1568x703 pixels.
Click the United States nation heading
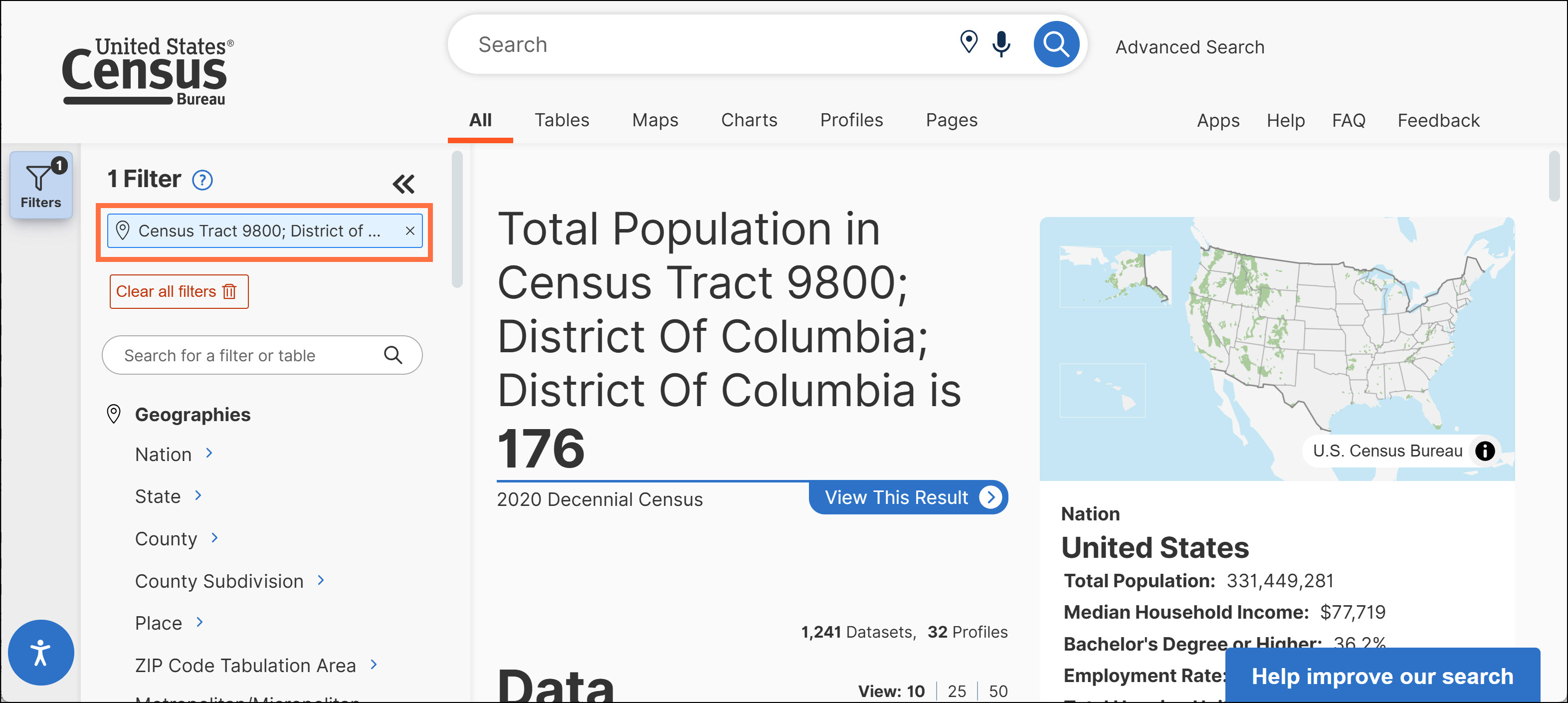[1155, 547]
